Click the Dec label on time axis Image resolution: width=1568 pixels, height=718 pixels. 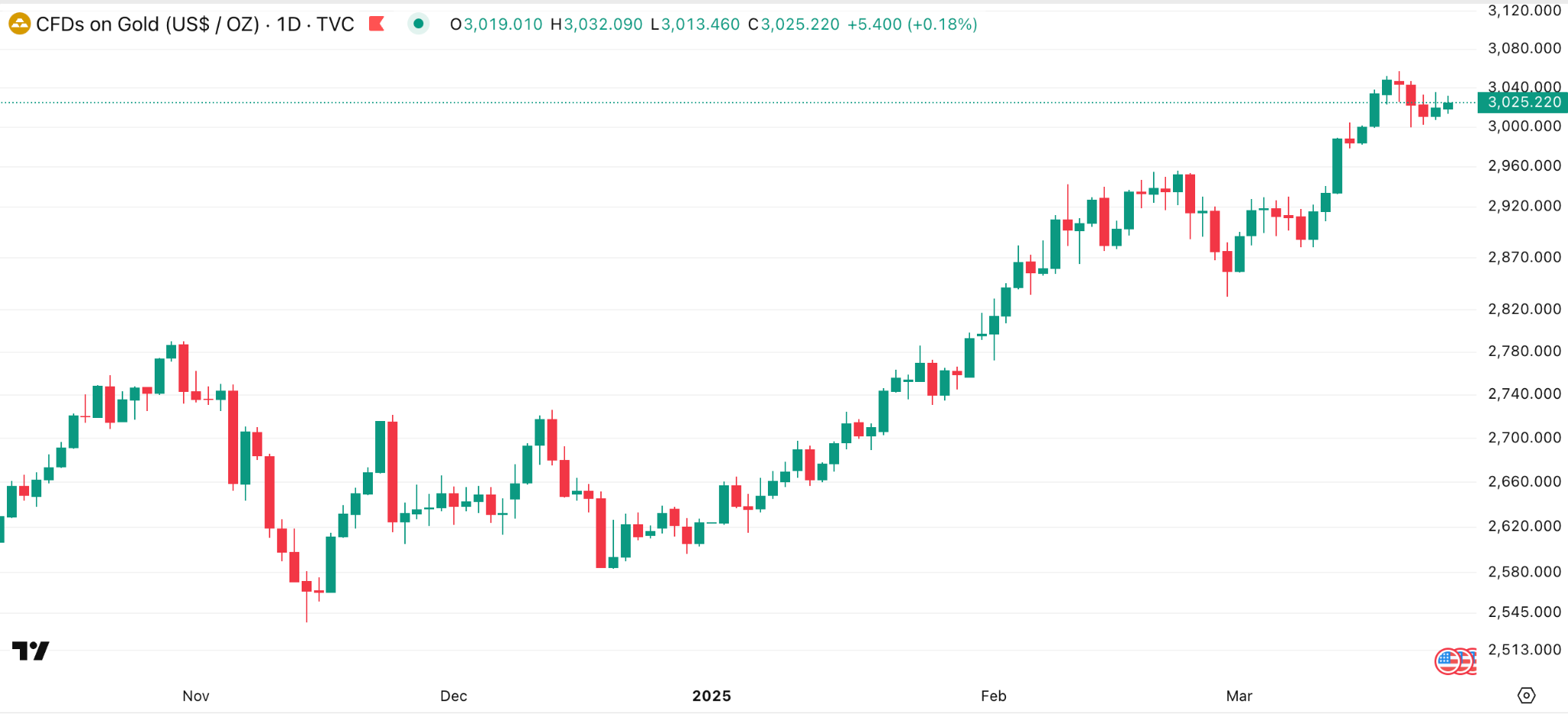(x=453, y=696)
